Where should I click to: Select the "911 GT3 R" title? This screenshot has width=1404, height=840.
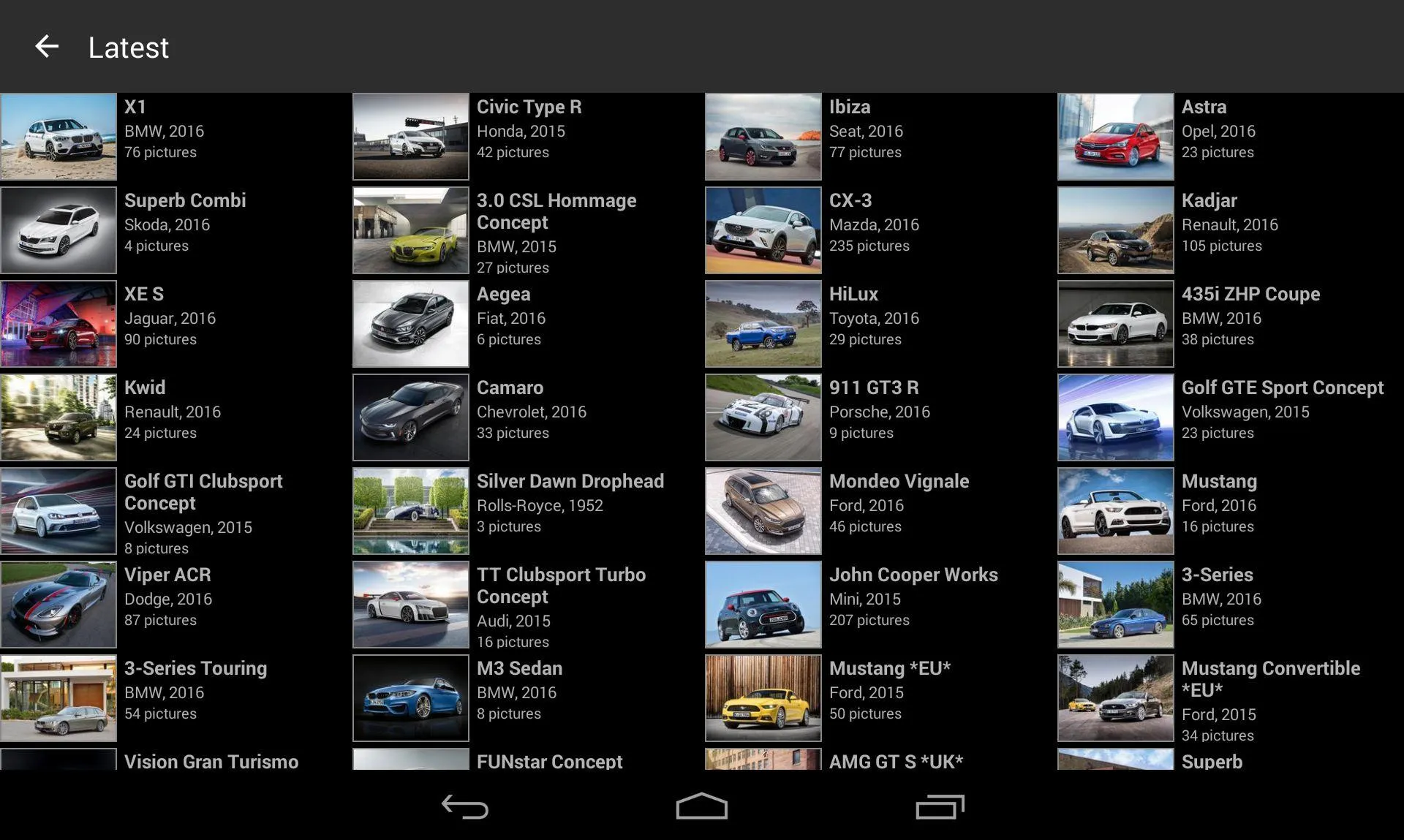point(874,387)
